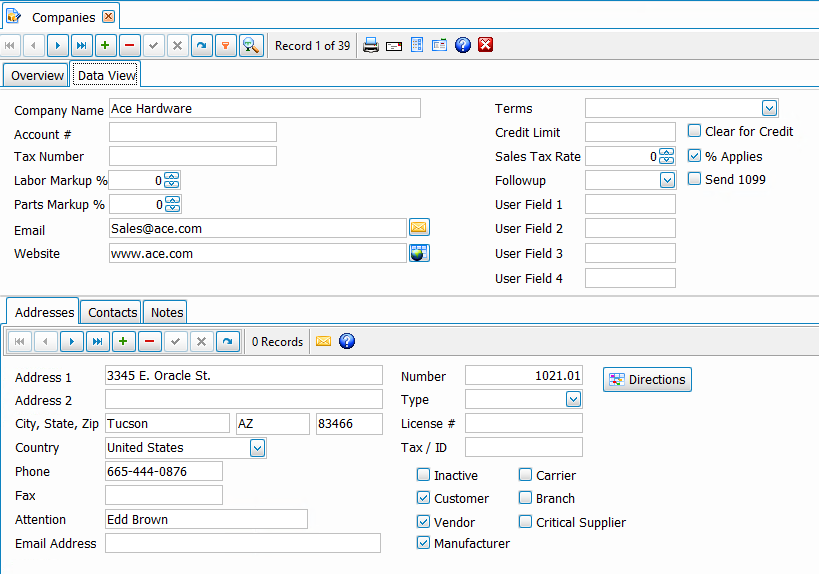Check the Carrier checkbox
Screen dimensions: 819x574
[x=525, y=475]
